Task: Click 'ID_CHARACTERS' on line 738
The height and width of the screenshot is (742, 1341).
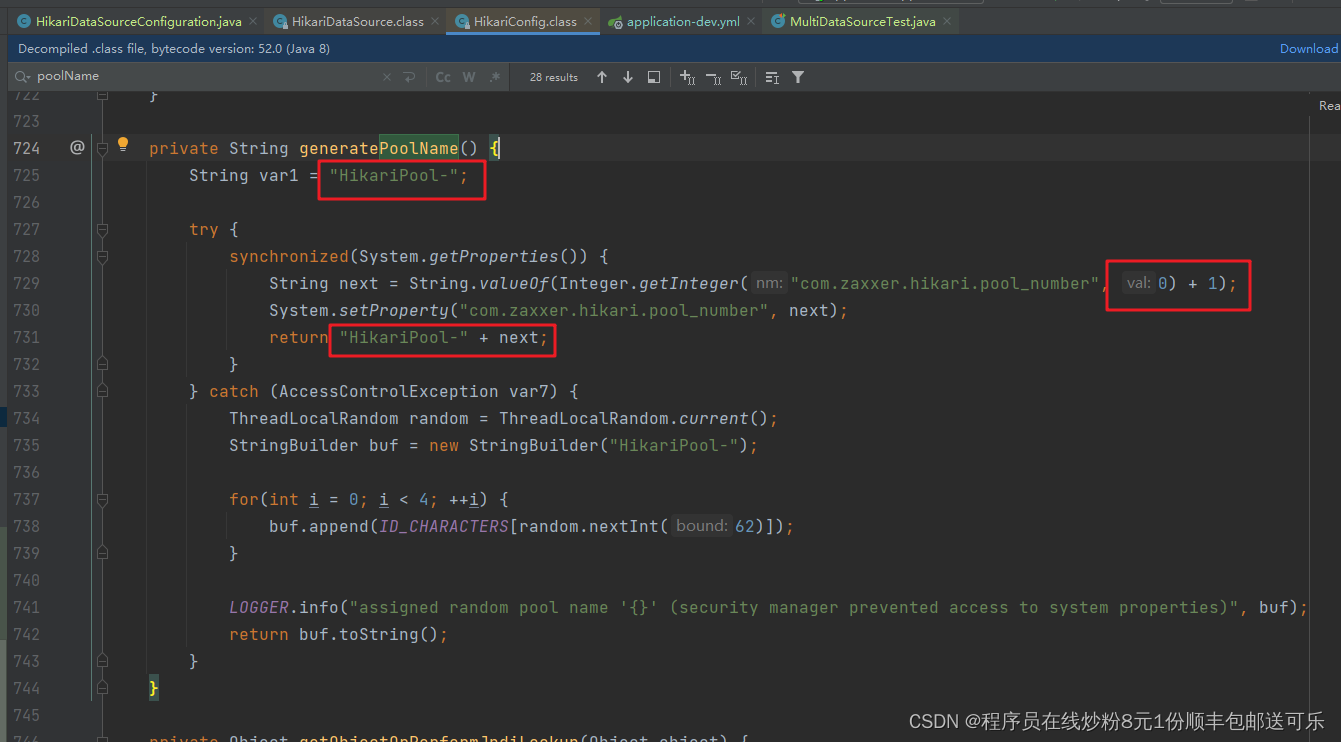Action: 444,526
